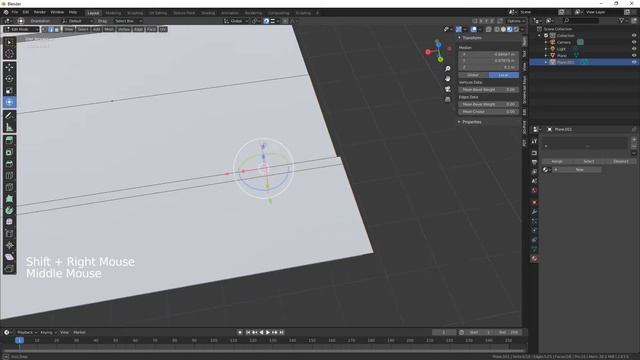
Task: Click the outliner search field
Action: pos(580,20)
